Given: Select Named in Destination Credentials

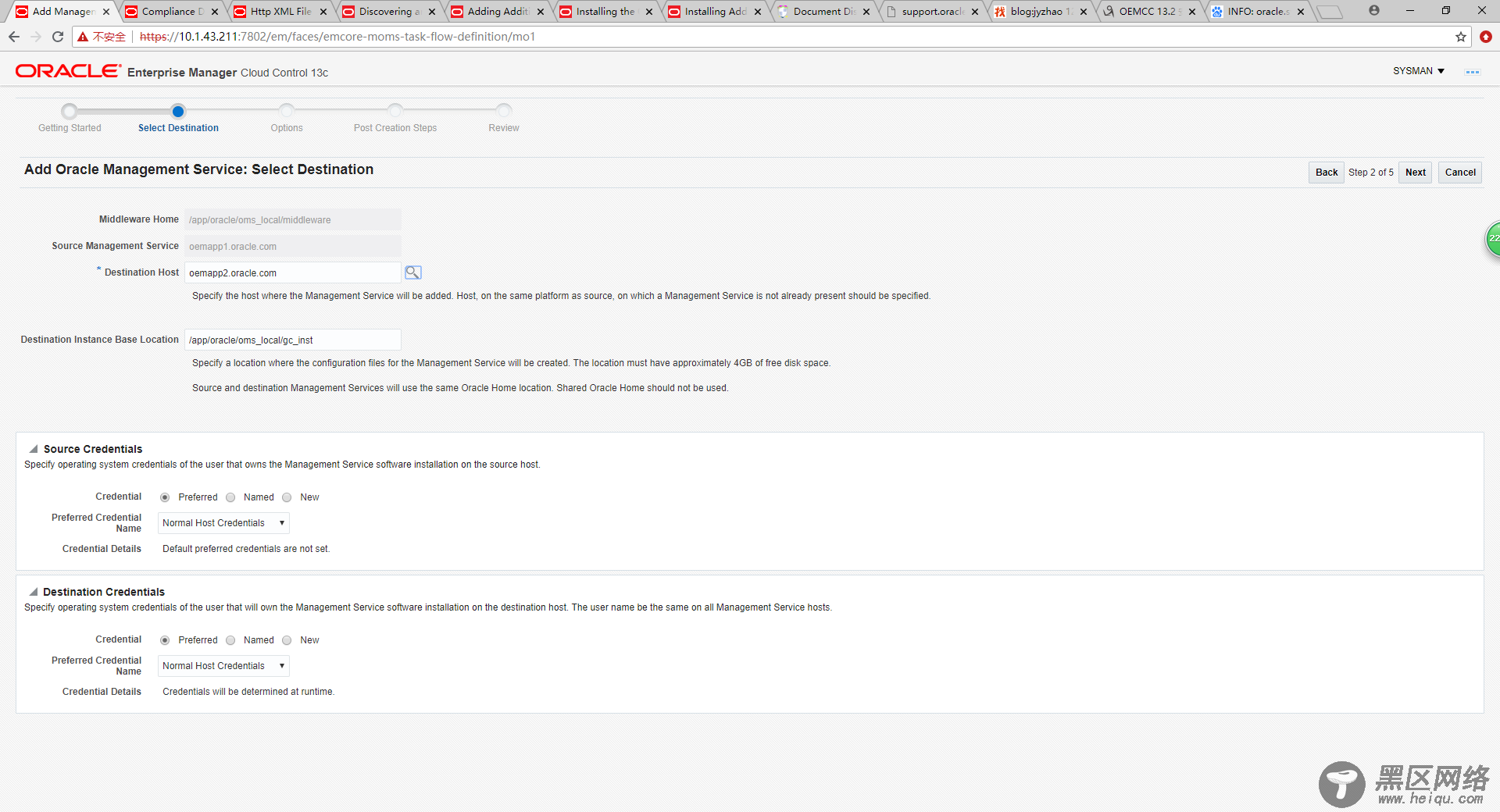Looking at the screenshot, I should (230, 640).
